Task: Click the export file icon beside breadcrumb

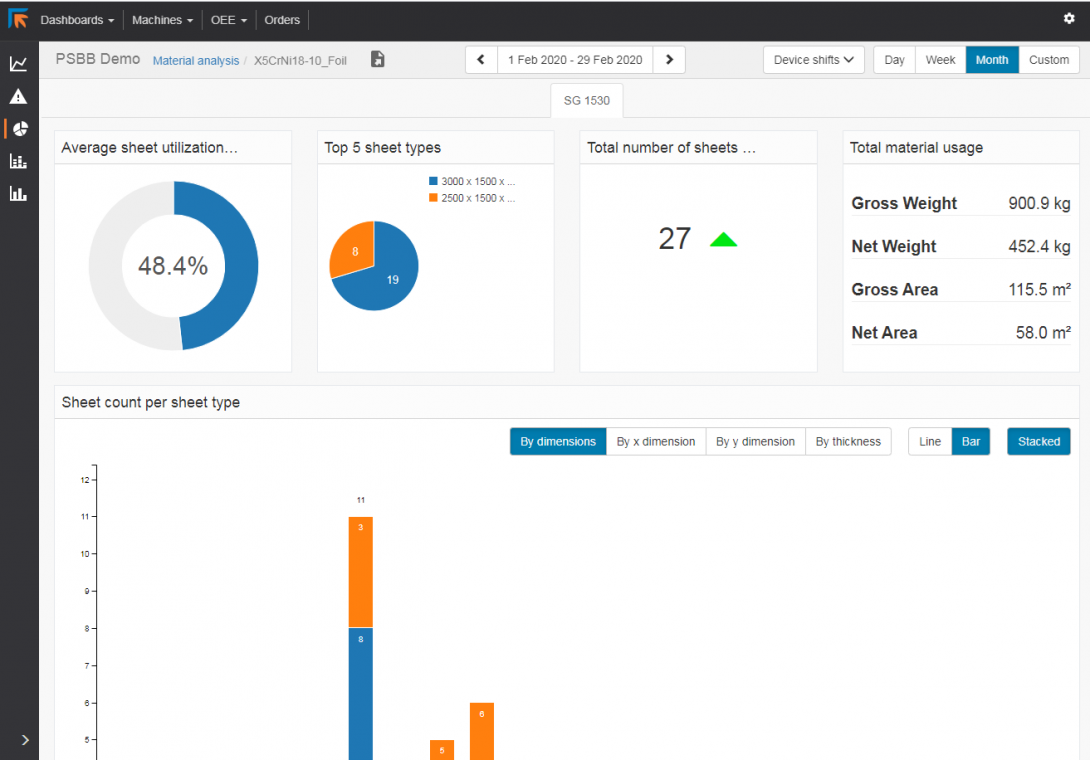Action: point(377,60)
